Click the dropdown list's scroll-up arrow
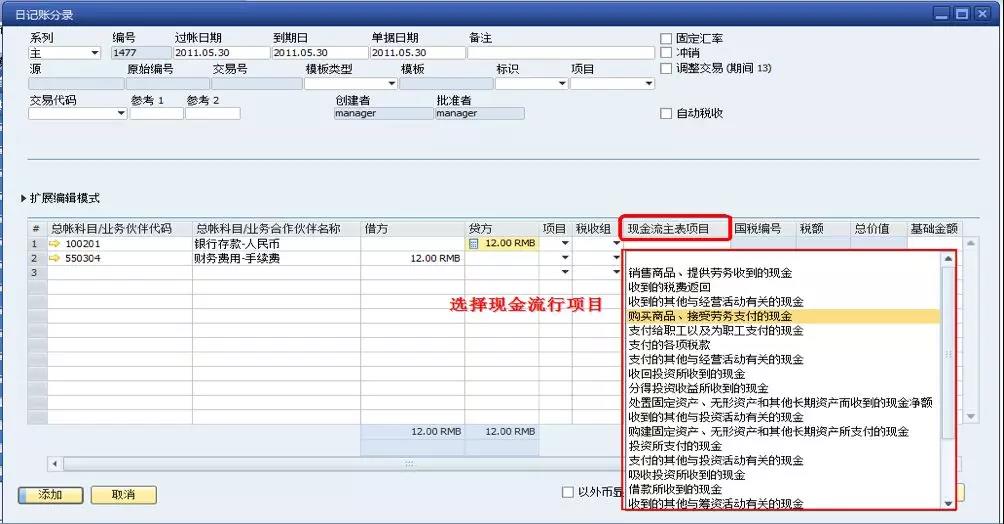The width and height of the screenshot is (1004, 524). [x=948, y=259]
